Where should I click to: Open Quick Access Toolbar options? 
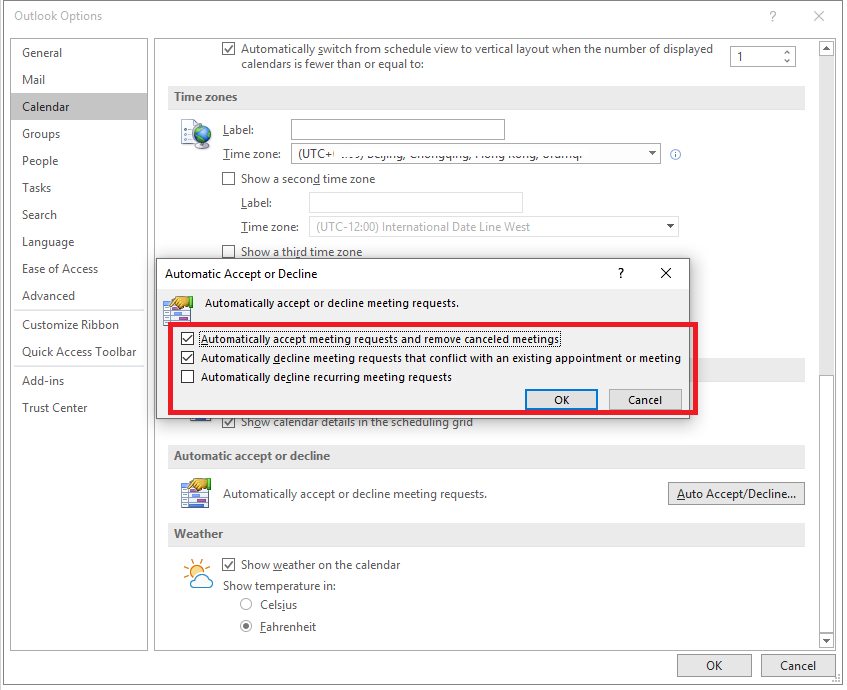tap(79, 352)
